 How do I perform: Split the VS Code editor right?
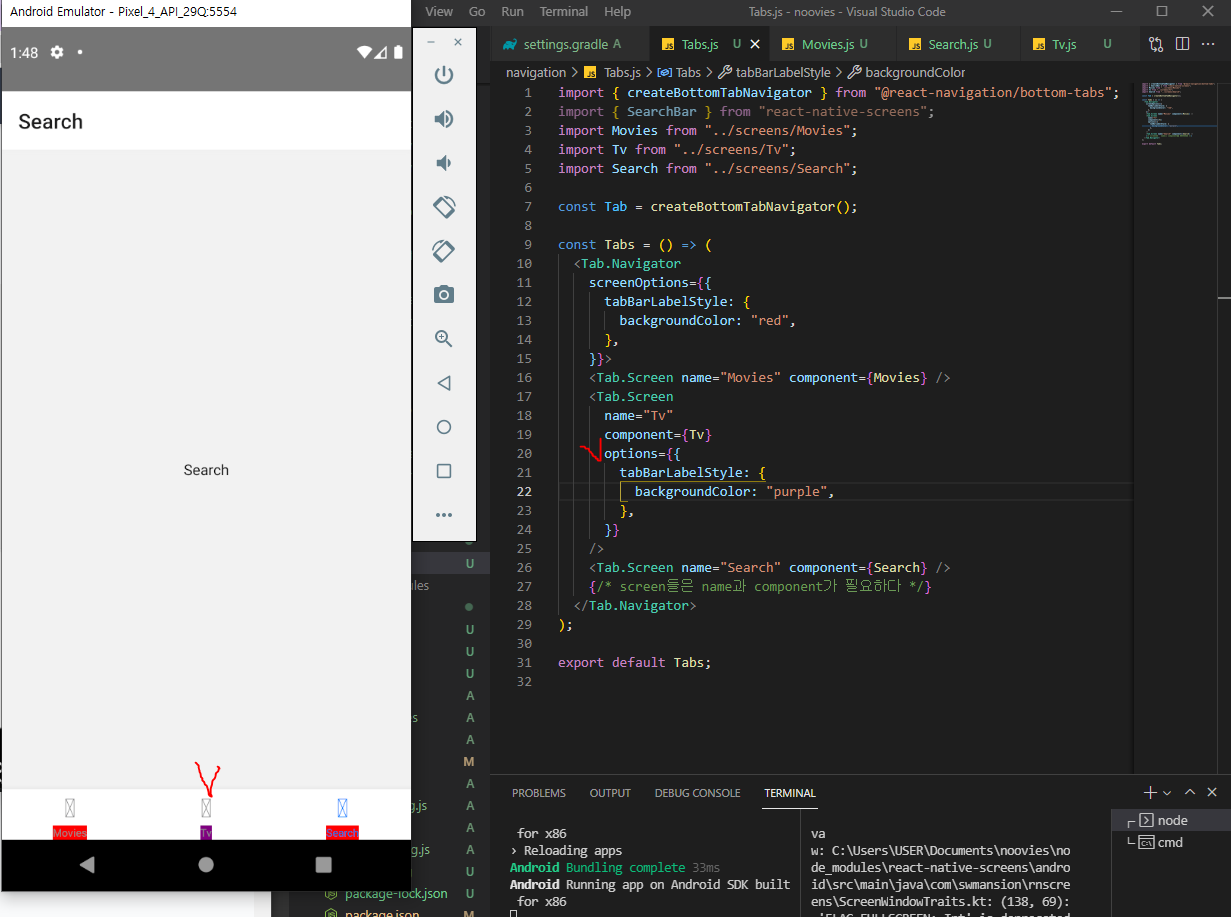(x=1182, y=44)
